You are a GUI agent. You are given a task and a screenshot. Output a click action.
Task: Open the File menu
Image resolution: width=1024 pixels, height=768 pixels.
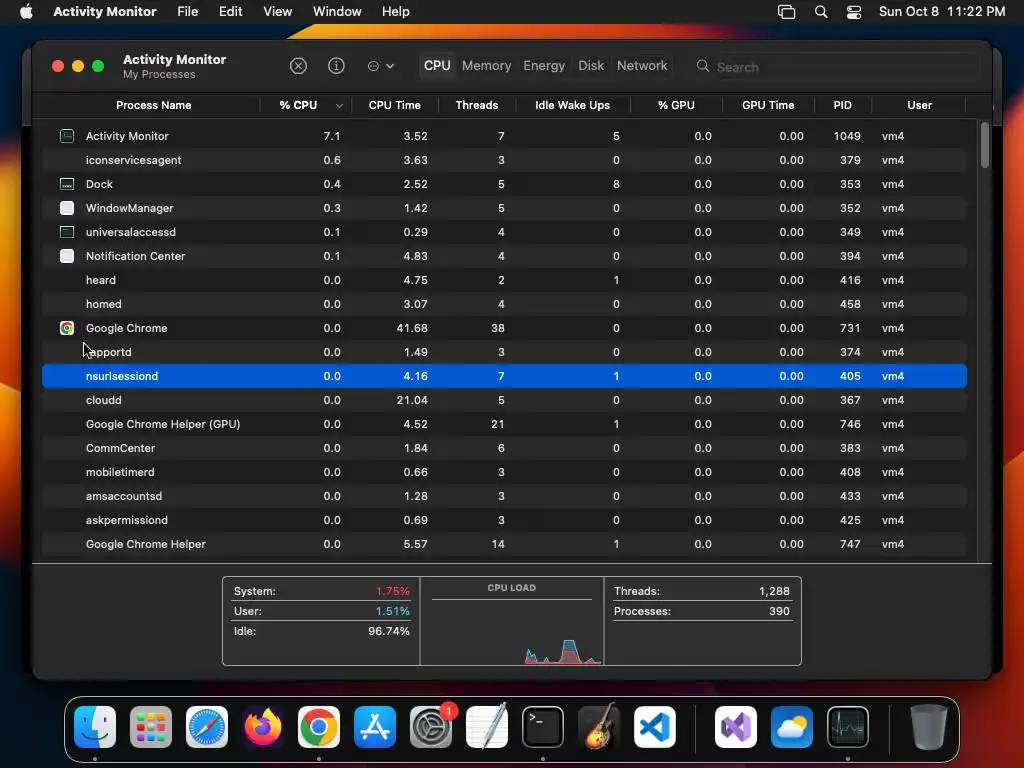click(187, 12)
